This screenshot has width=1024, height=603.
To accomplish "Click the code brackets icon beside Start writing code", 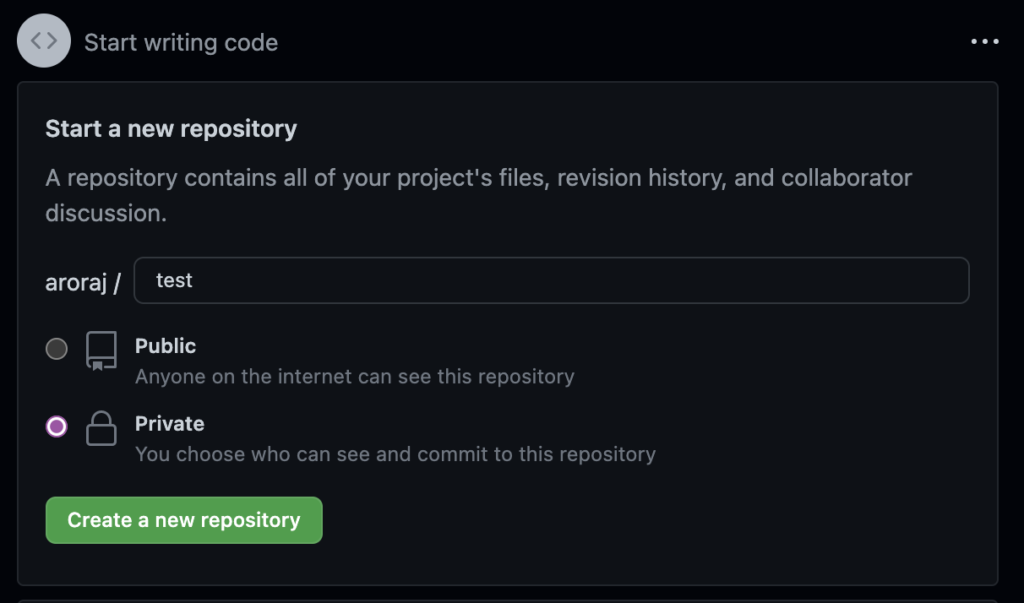I will (x=43, y=40).
